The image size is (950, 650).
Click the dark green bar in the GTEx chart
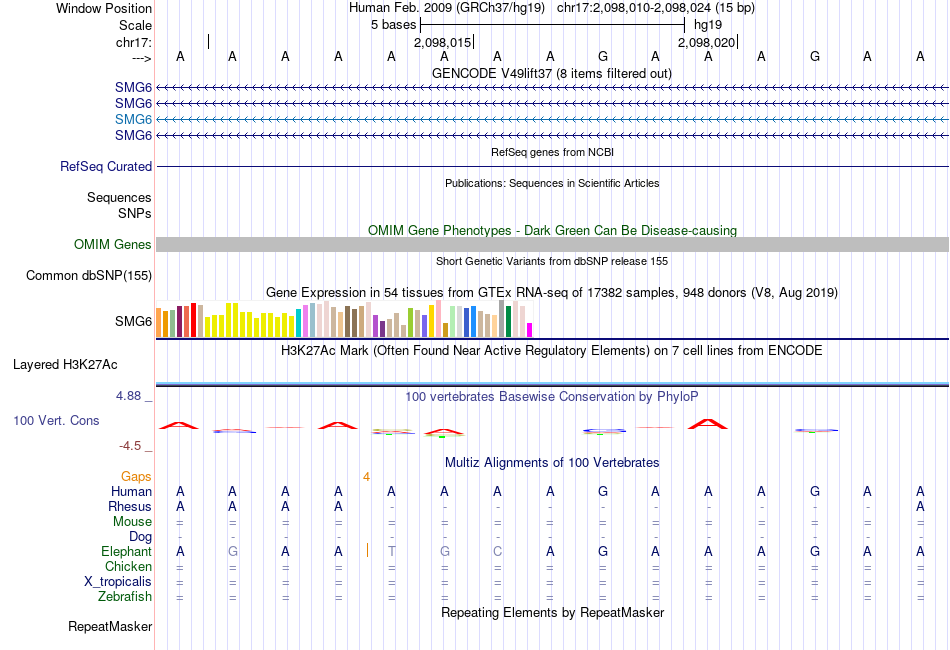(508, 322)
